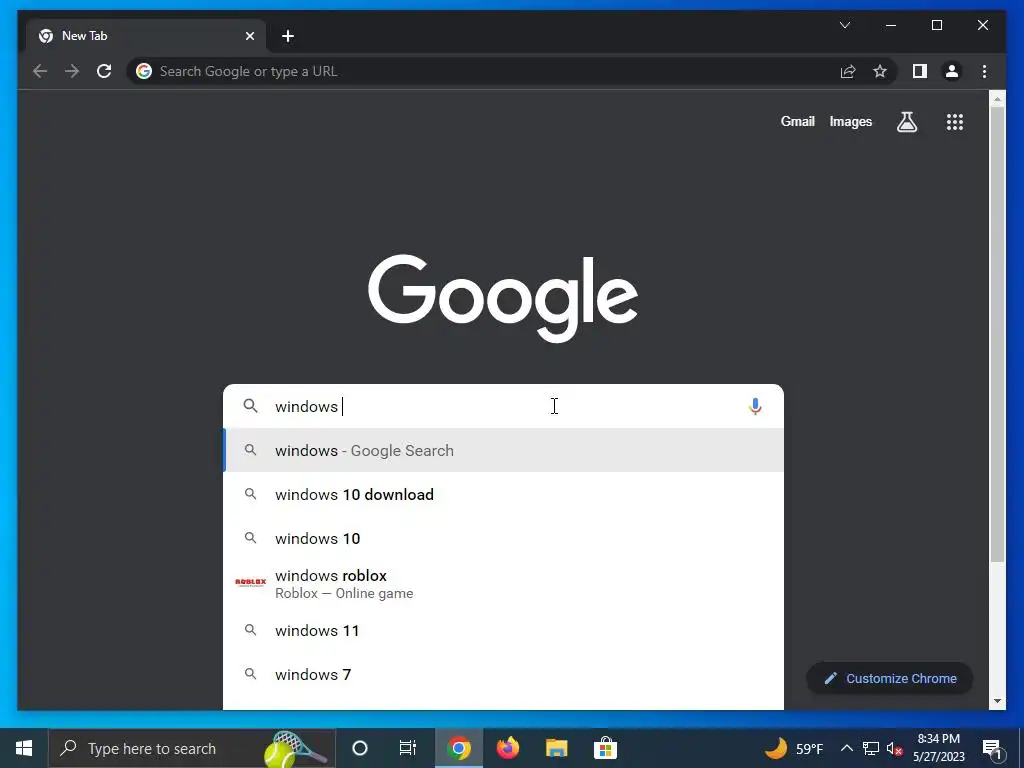Open the Chrome side panel

tap(920, 71)
